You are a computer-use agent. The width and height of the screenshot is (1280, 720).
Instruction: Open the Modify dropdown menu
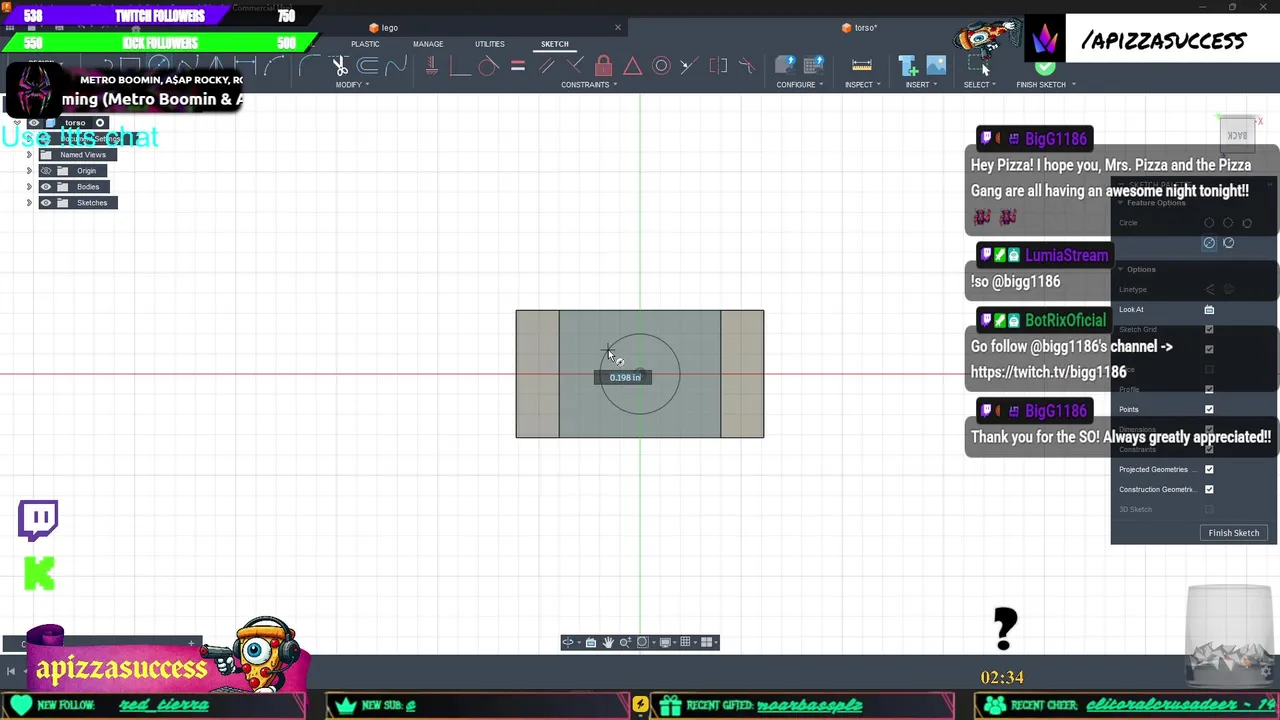[x=352, y=85]
